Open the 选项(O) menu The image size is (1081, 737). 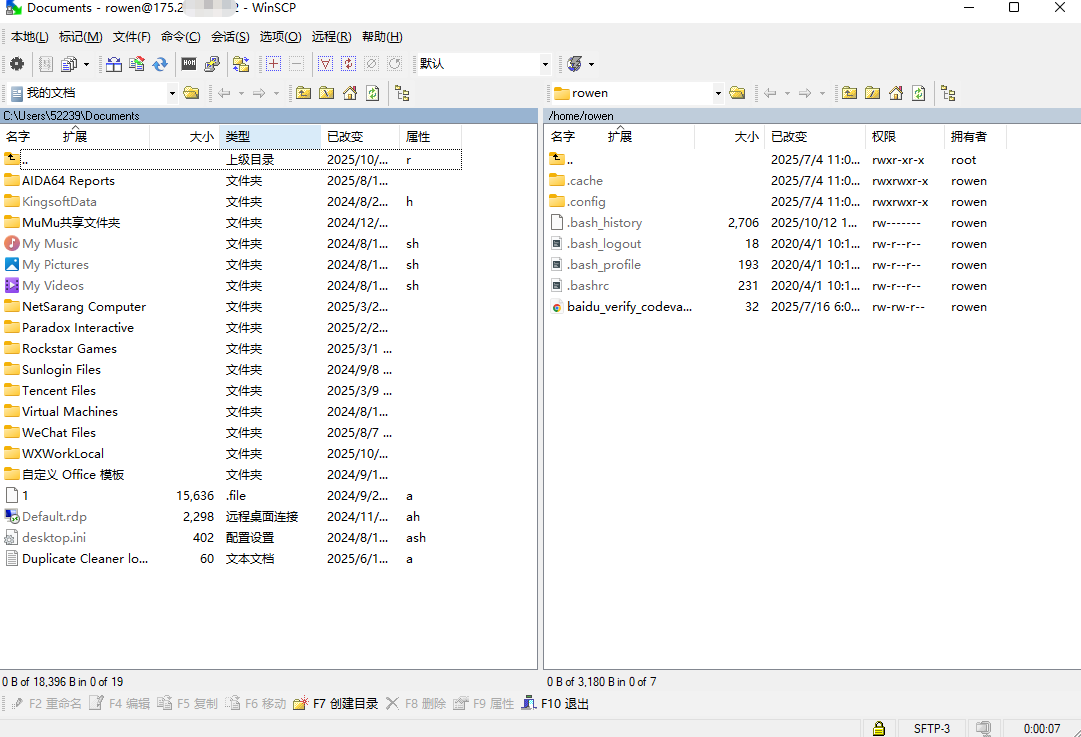(x=279, y=36)
